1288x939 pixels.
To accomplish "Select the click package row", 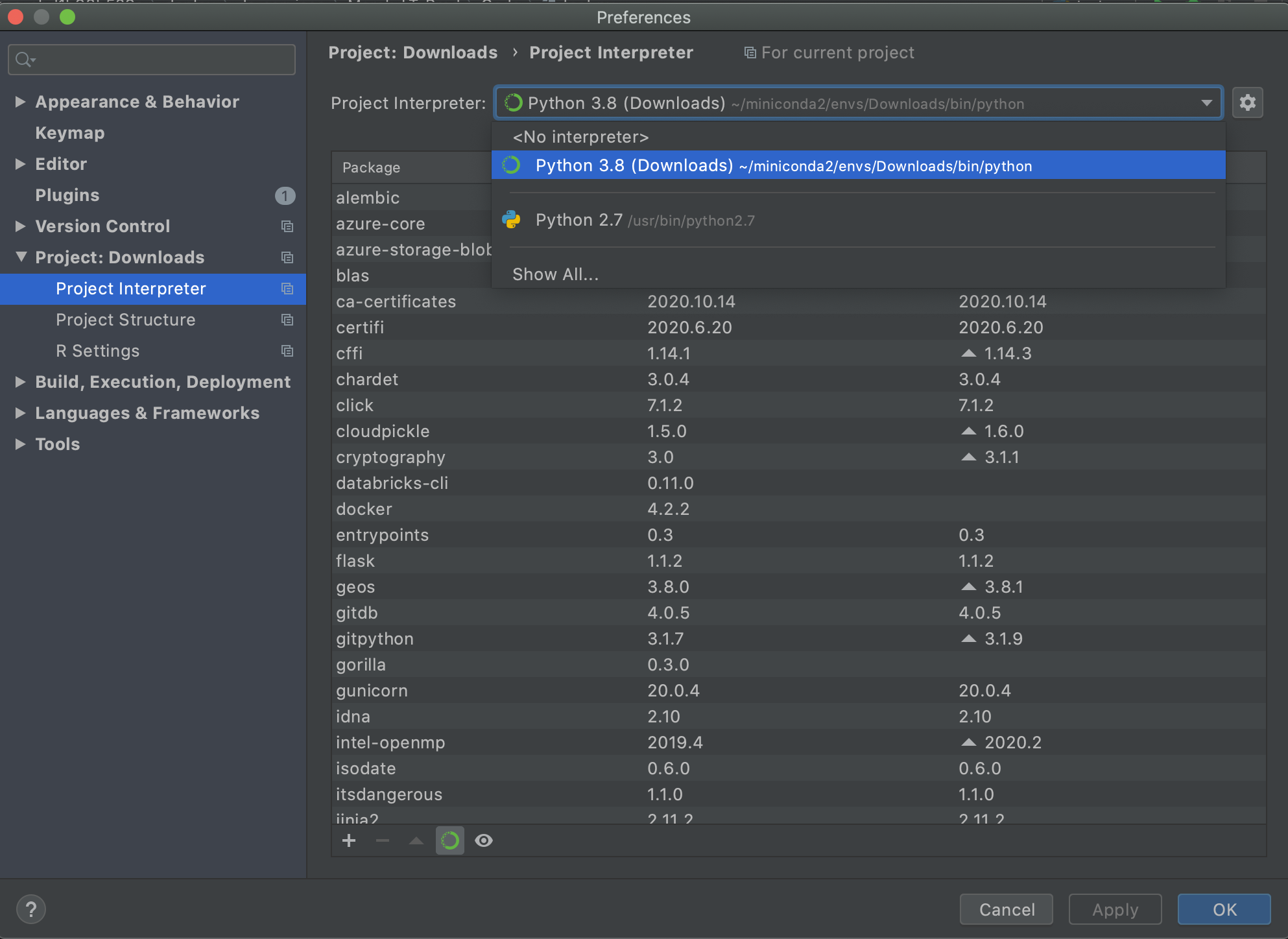I will [799, 405].
